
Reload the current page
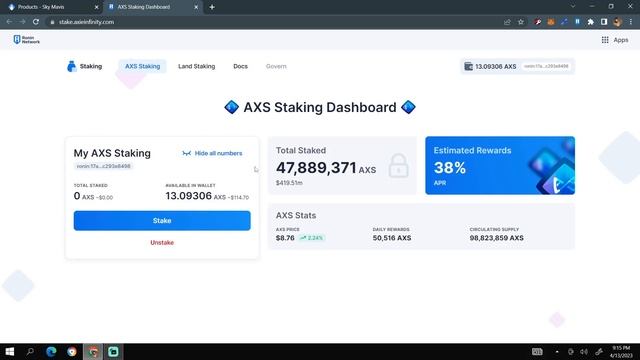(x=36, y=22)
